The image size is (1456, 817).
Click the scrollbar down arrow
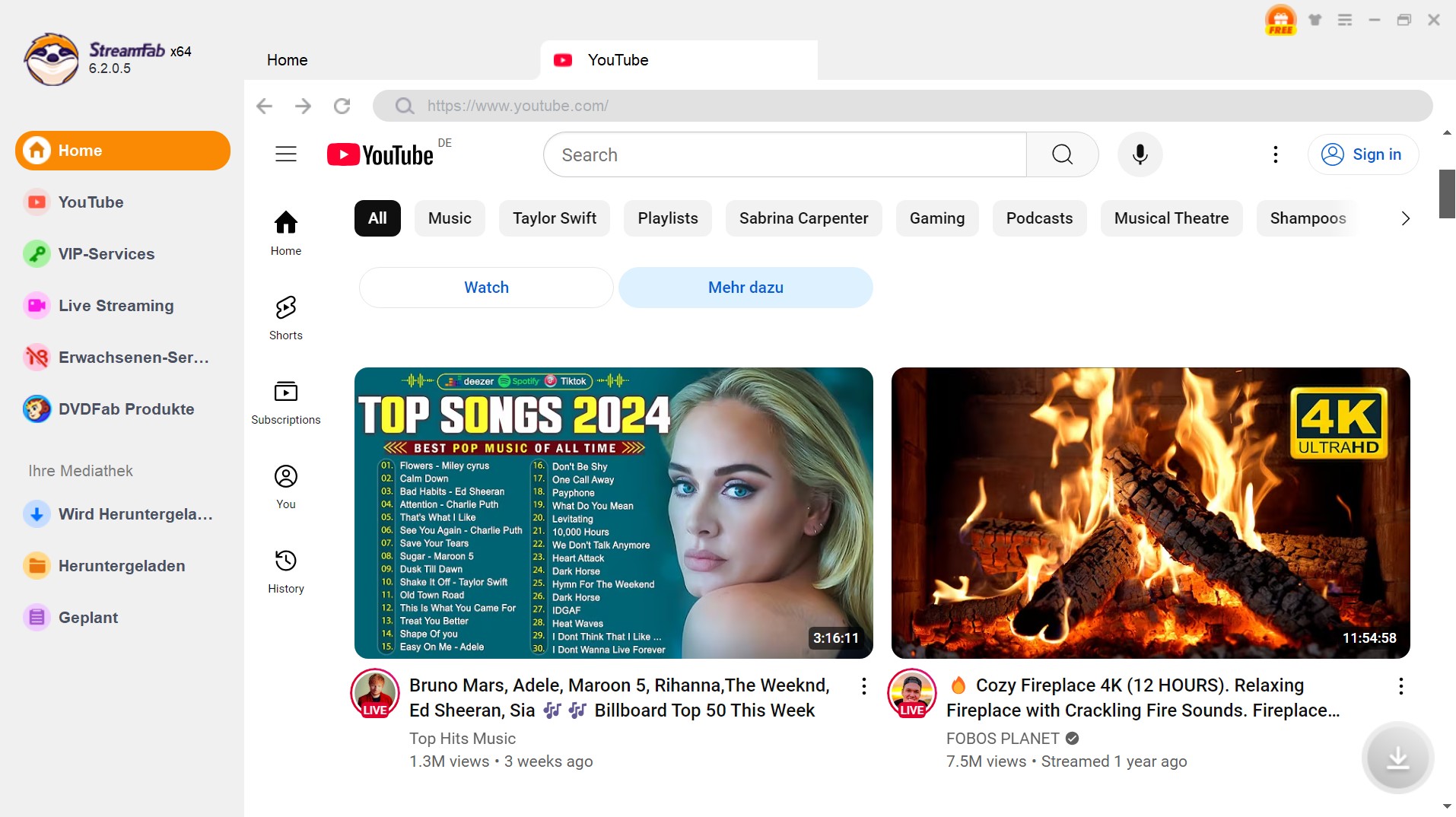(x=1447, y=806)
